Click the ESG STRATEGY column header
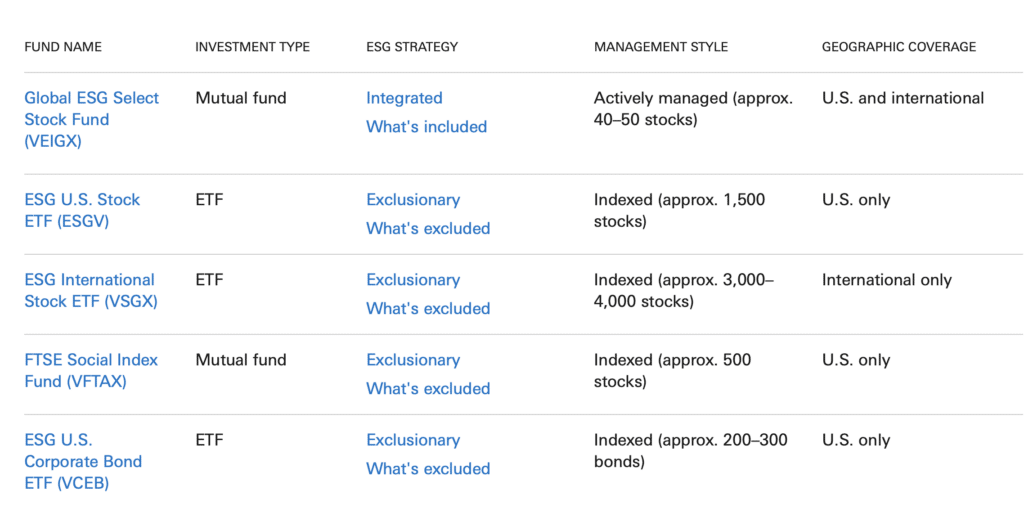The width and height of the screenshot is (1024, 513). tap(412, 47)
